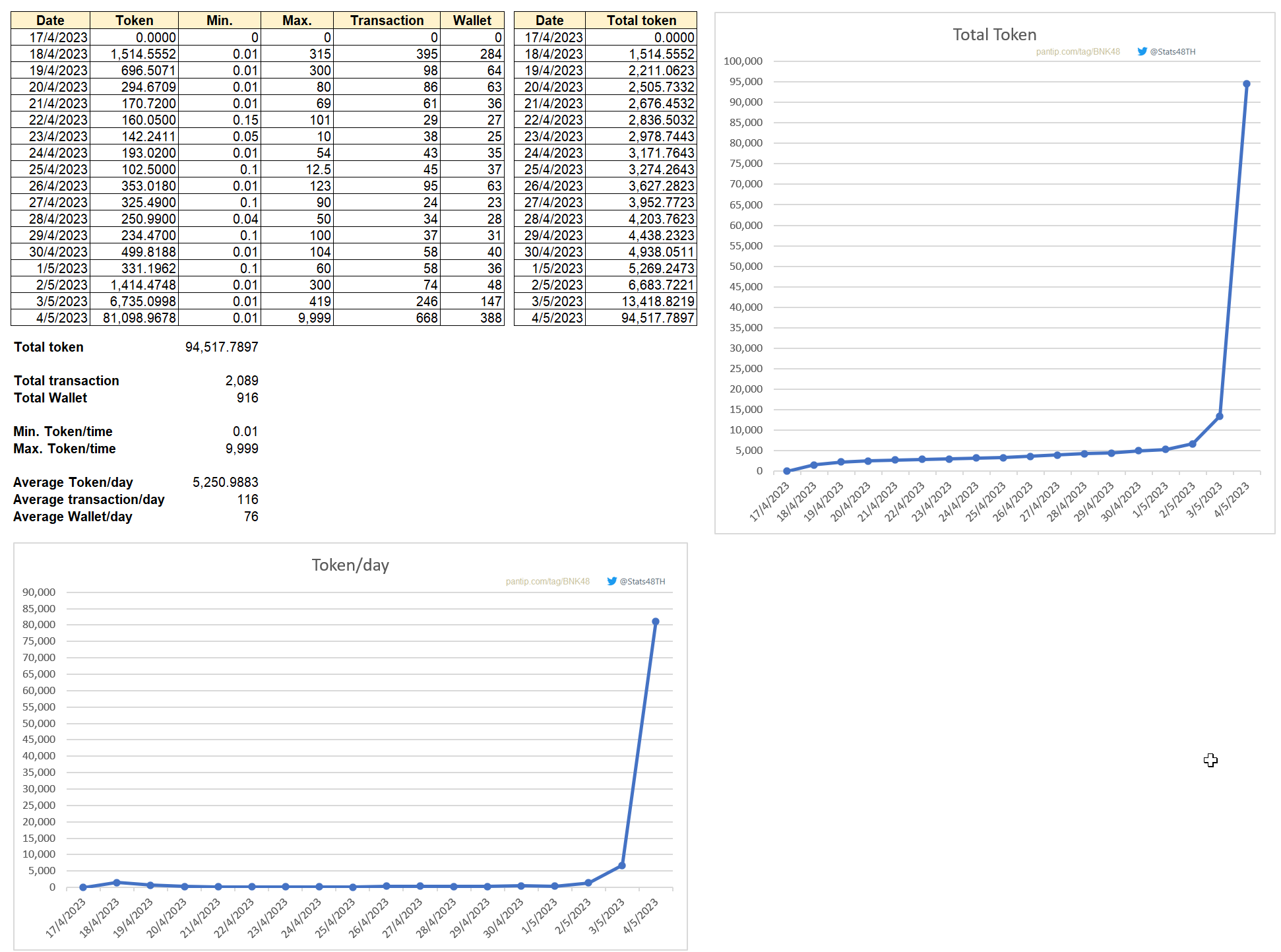Image resolution: width=1281 pixels, height=952 pixels.
Task: Select transaction cell 246
Action: click(387, 301)
